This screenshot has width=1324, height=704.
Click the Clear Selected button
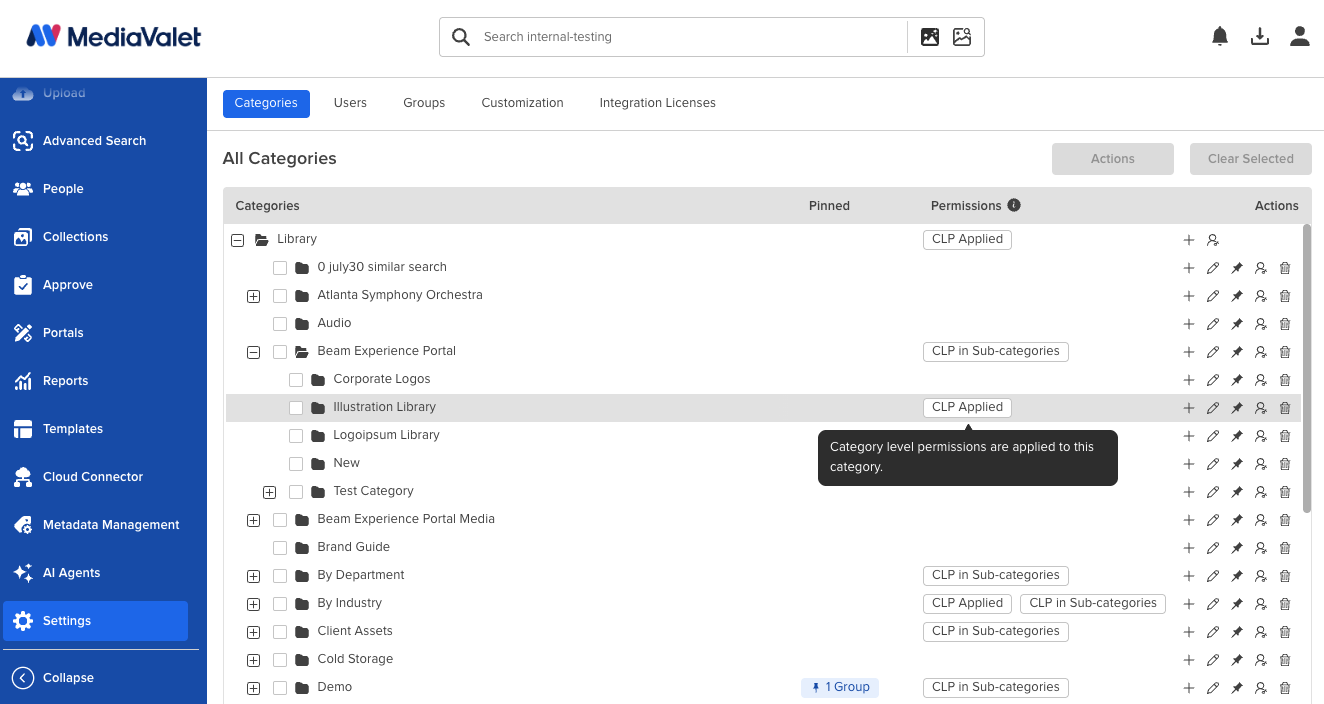point(1250,159)
